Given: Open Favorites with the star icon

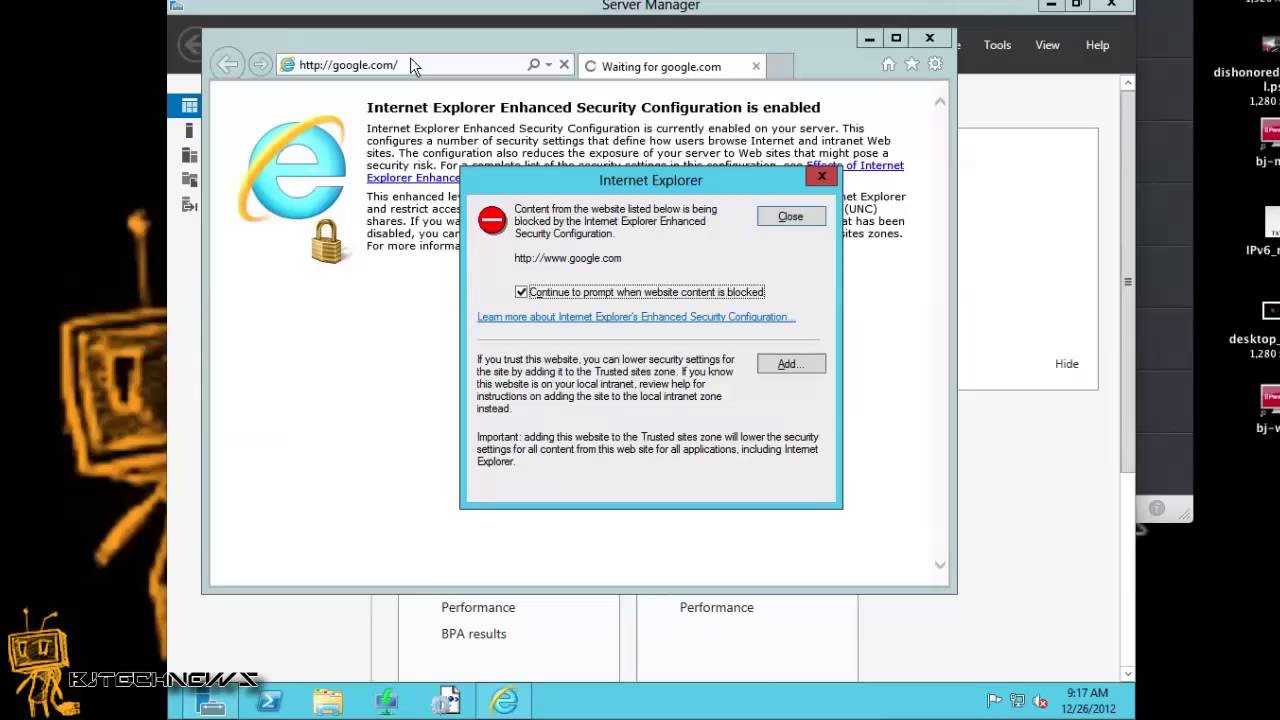Looking at the screenshot, I should point(911,64).
